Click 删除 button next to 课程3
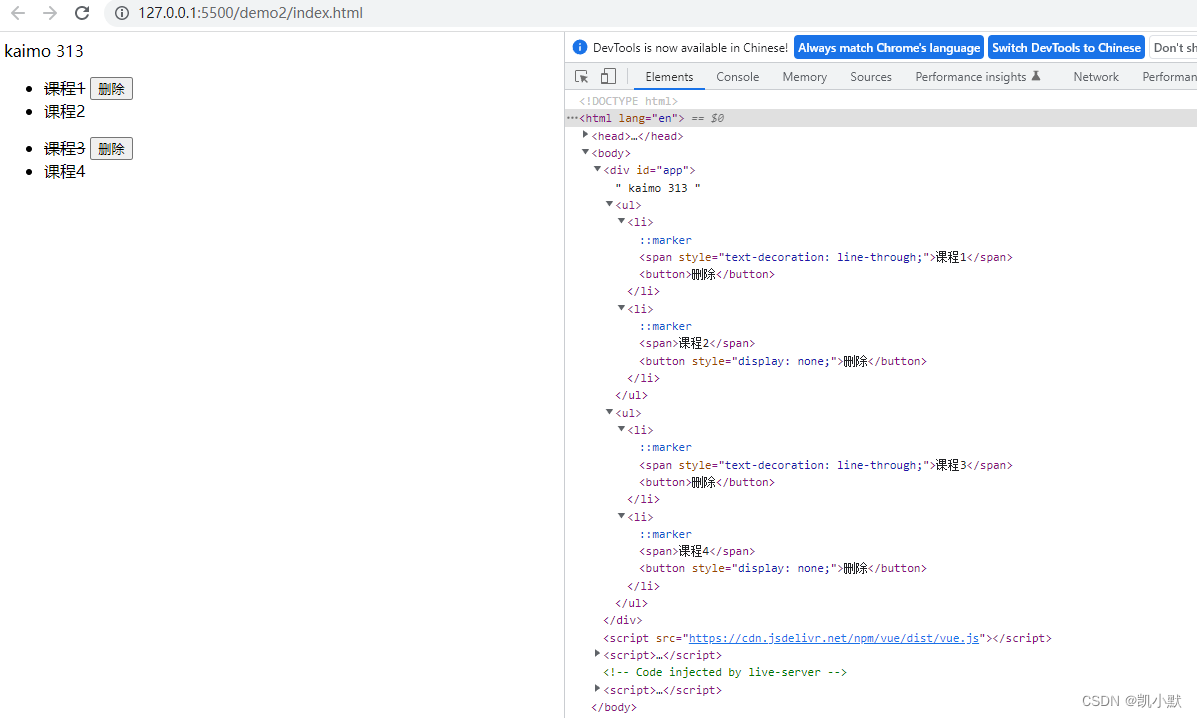 pos(111,149)
